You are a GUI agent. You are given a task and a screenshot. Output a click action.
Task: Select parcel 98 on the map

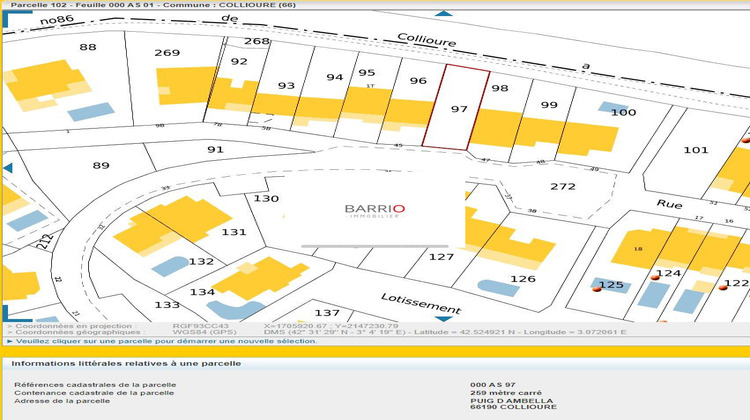[x=500, y=88]
